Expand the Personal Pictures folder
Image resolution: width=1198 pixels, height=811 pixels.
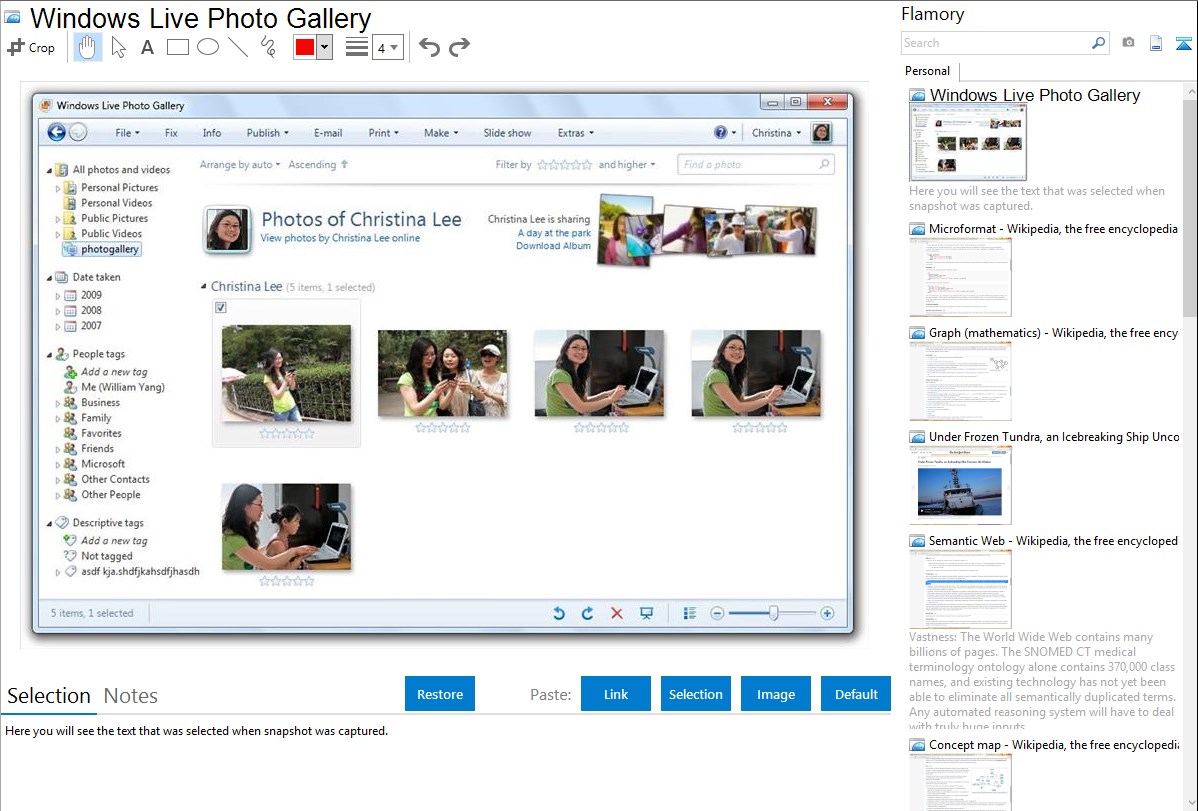coord(57,188)
